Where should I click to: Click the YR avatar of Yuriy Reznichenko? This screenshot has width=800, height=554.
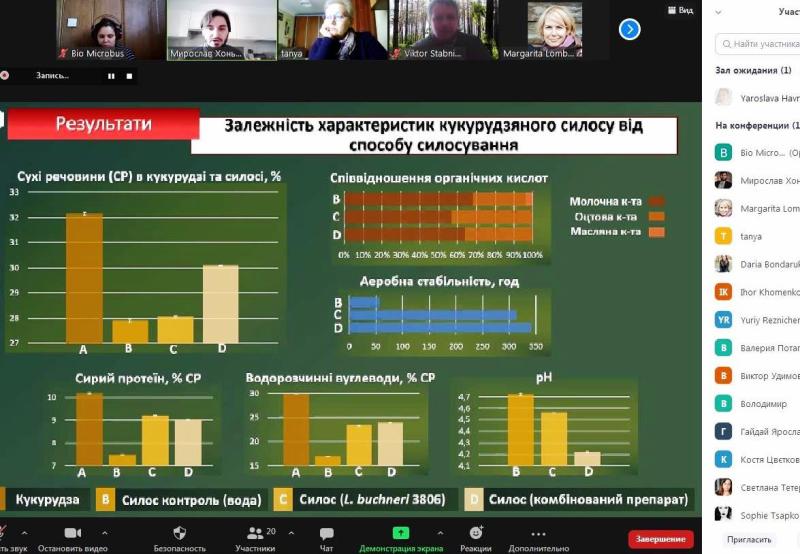pos(723,320)
